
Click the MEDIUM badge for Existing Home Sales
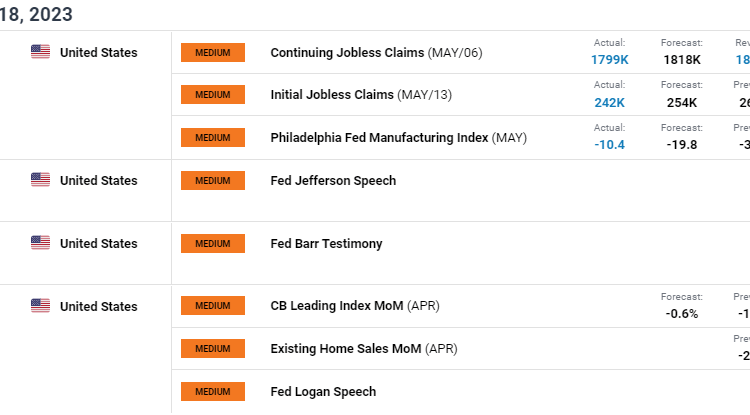pyautogui.click(x=212, y=348)
